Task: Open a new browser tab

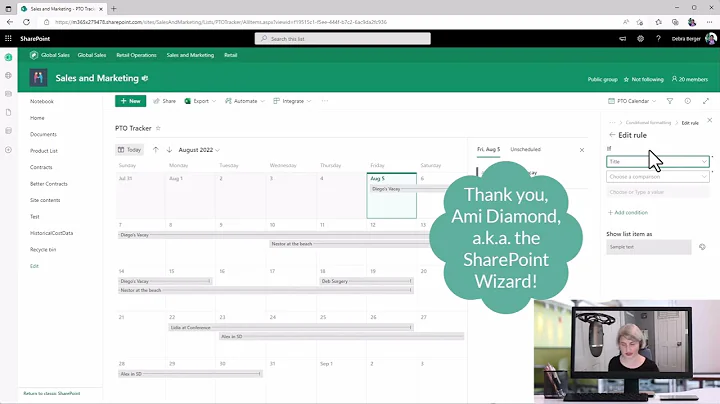Action: [x=113, y=8]
